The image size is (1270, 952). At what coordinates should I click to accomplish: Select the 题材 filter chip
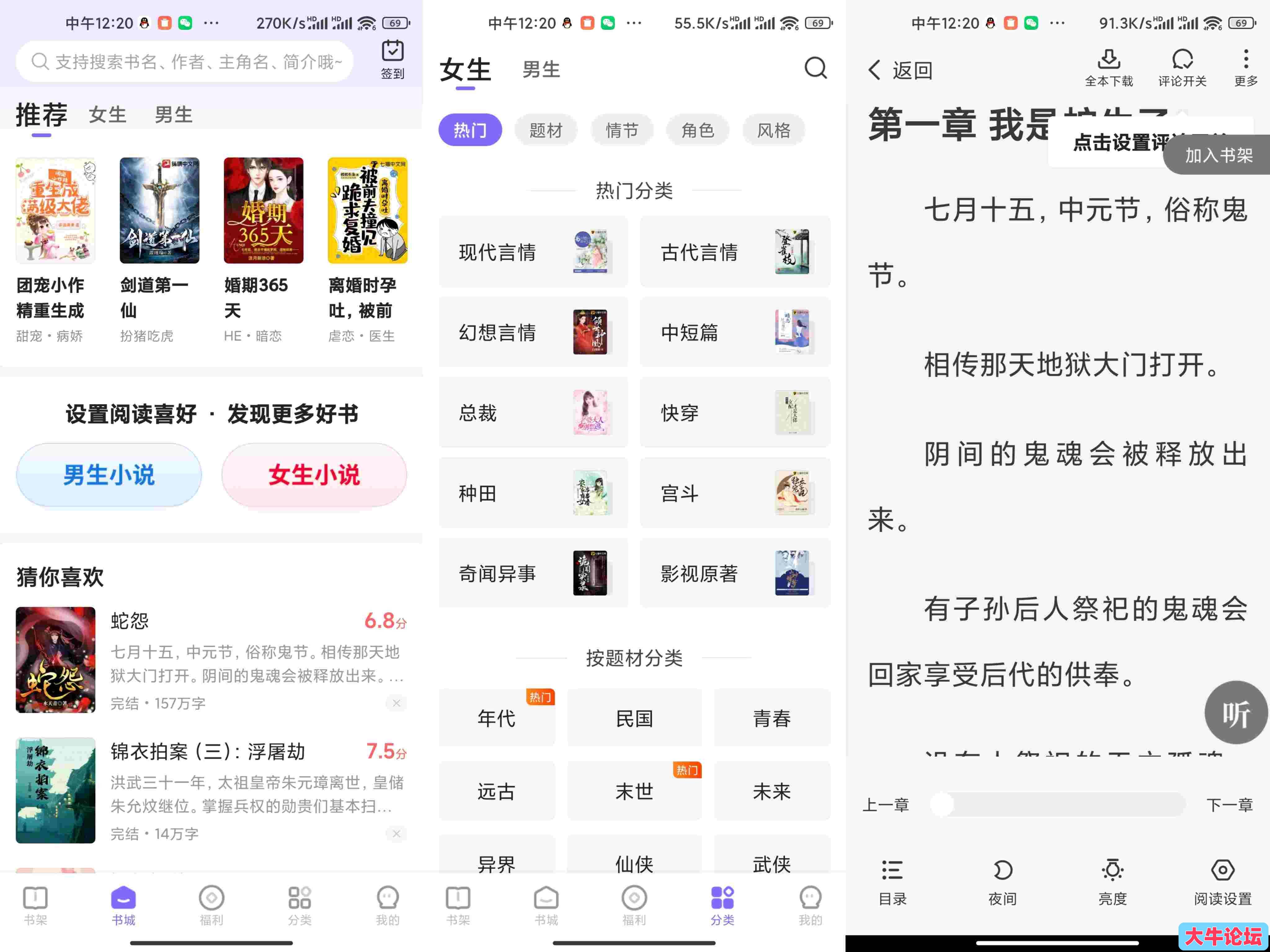pyautogui.click(x=545, y=130)
